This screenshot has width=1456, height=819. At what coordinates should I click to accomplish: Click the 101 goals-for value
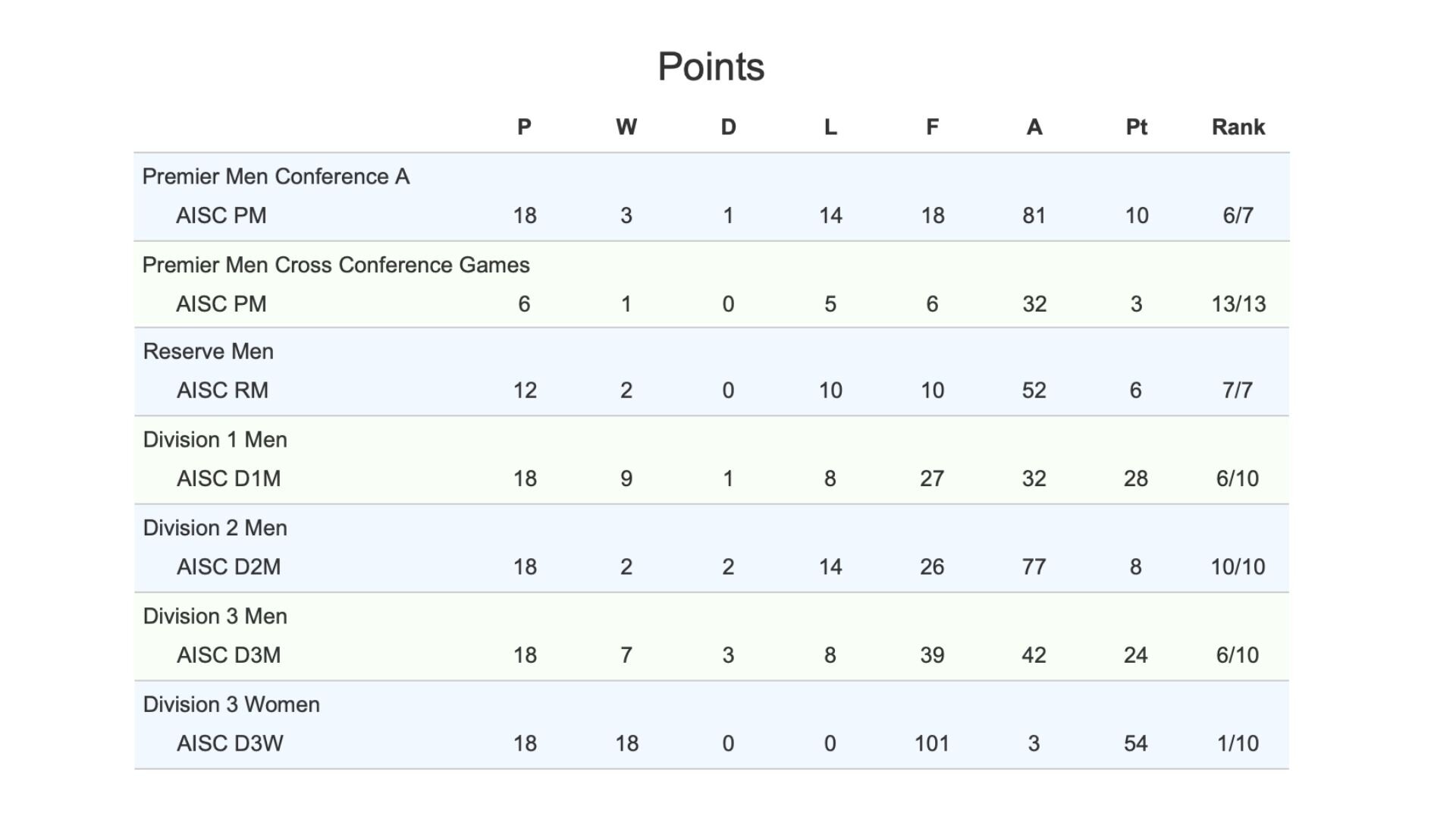pyautogui.click(x=932, y=743)
